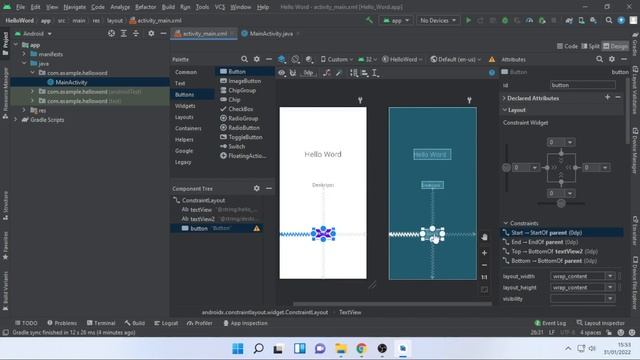
Task: Open the Problems tool window
Action: coord(62,323)
